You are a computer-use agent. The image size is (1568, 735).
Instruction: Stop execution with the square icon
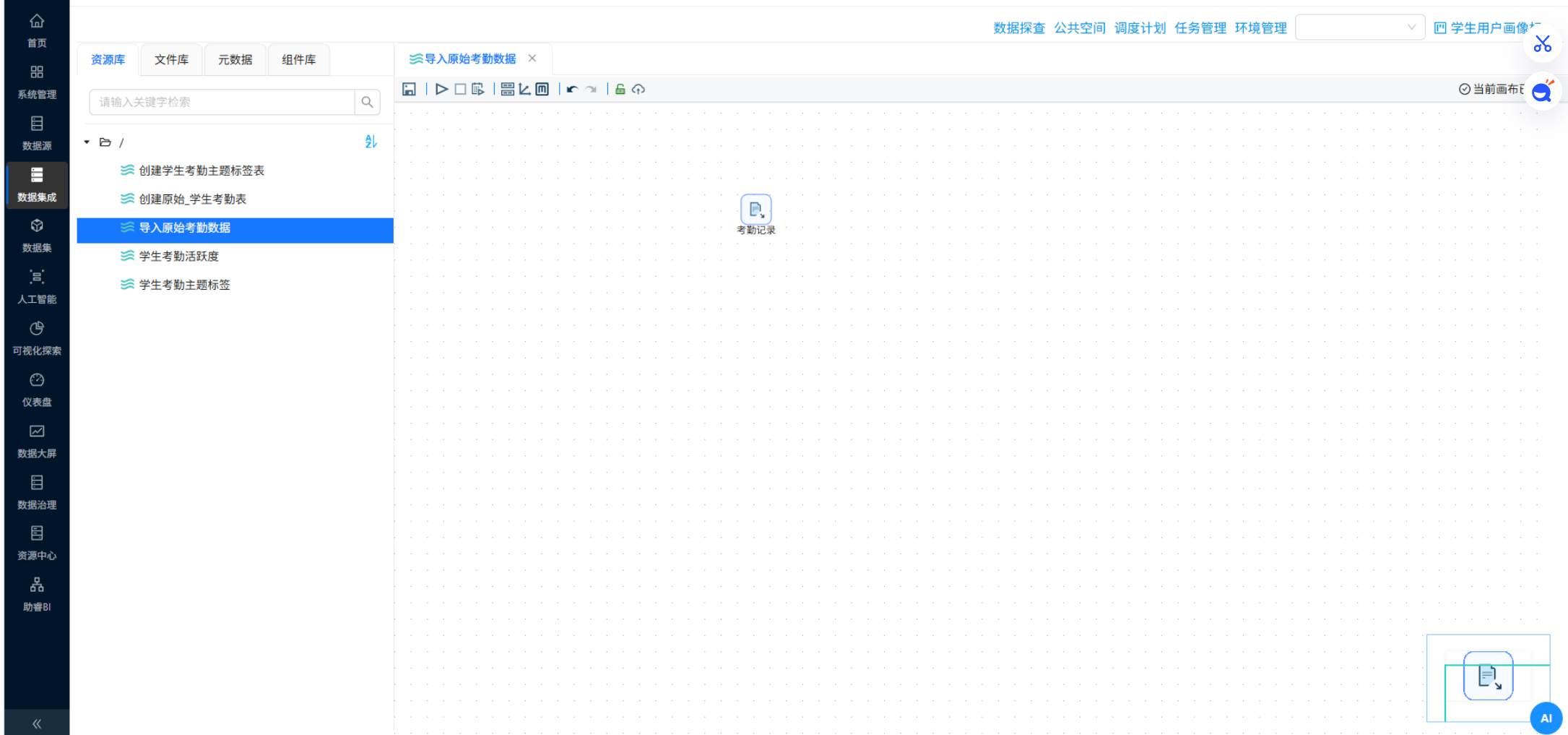[460, 89]
